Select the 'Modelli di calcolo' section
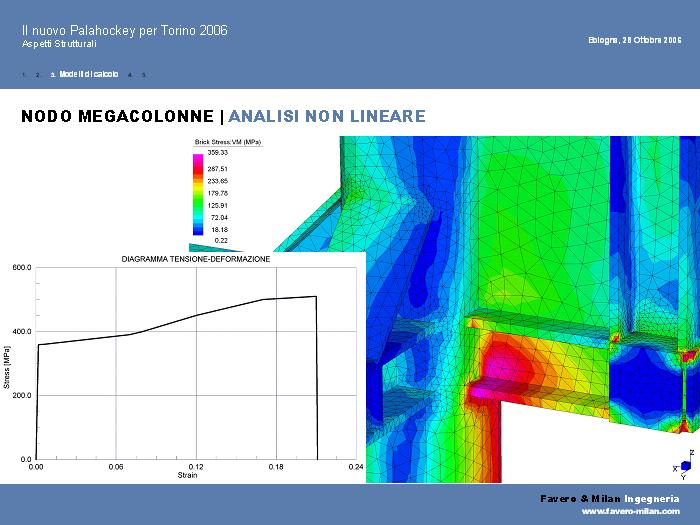Image resolution: width=700 pixels, height=525 pixels. 88,75
